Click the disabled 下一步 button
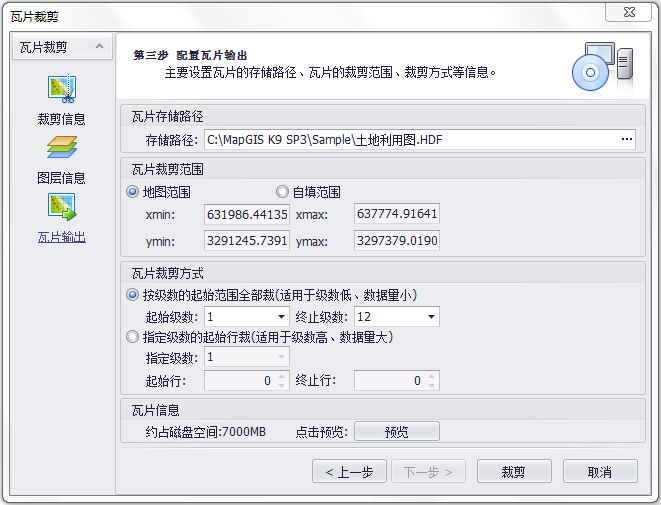The height and width of the screenshot is (505, 661). coord(428,472)
